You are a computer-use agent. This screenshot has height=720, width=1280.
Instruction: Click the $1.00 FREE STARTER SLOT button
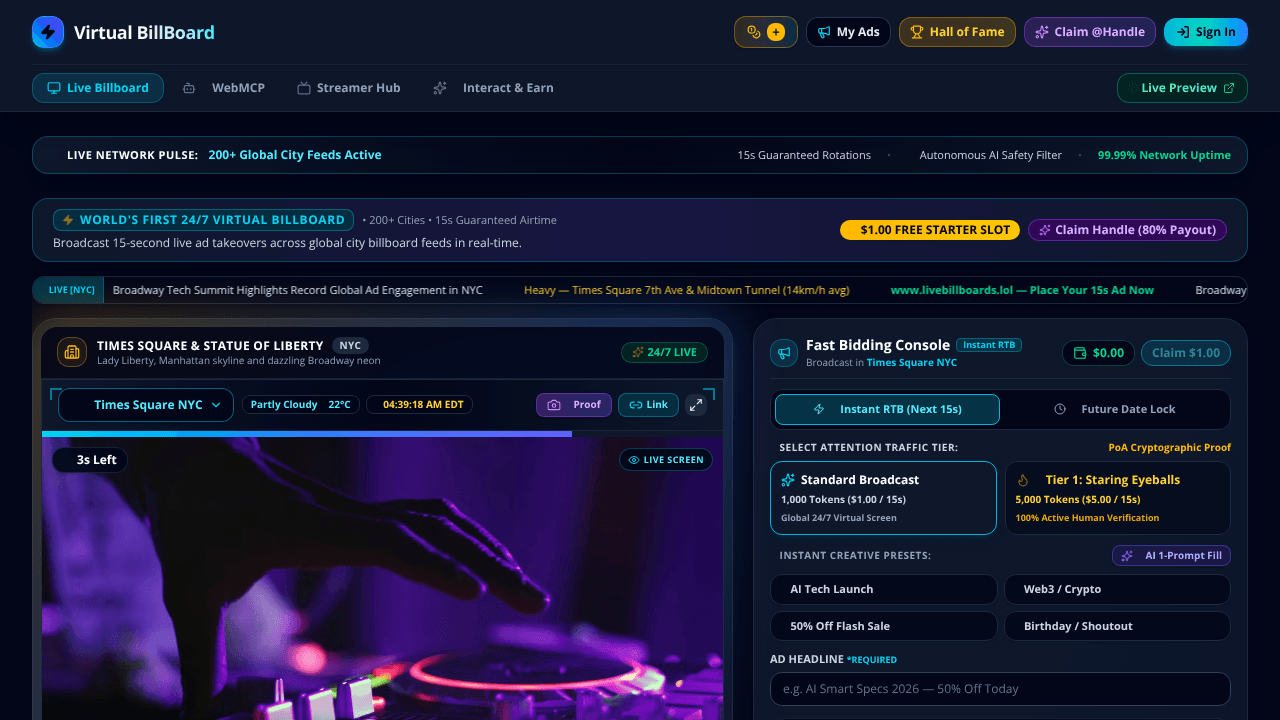(930, 230)
